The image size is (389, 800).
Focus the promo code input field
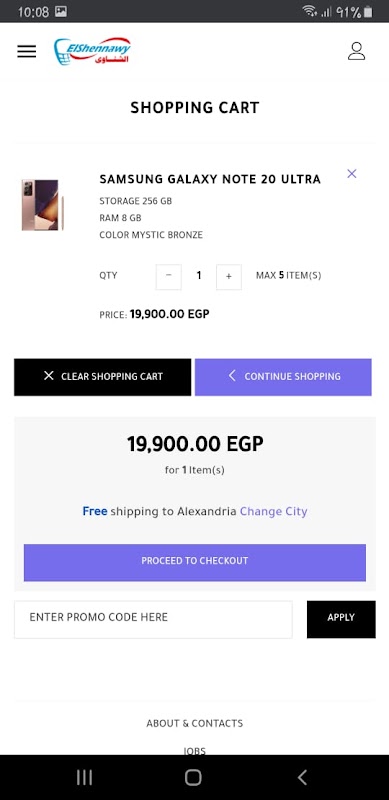click(x=153, y=619)
